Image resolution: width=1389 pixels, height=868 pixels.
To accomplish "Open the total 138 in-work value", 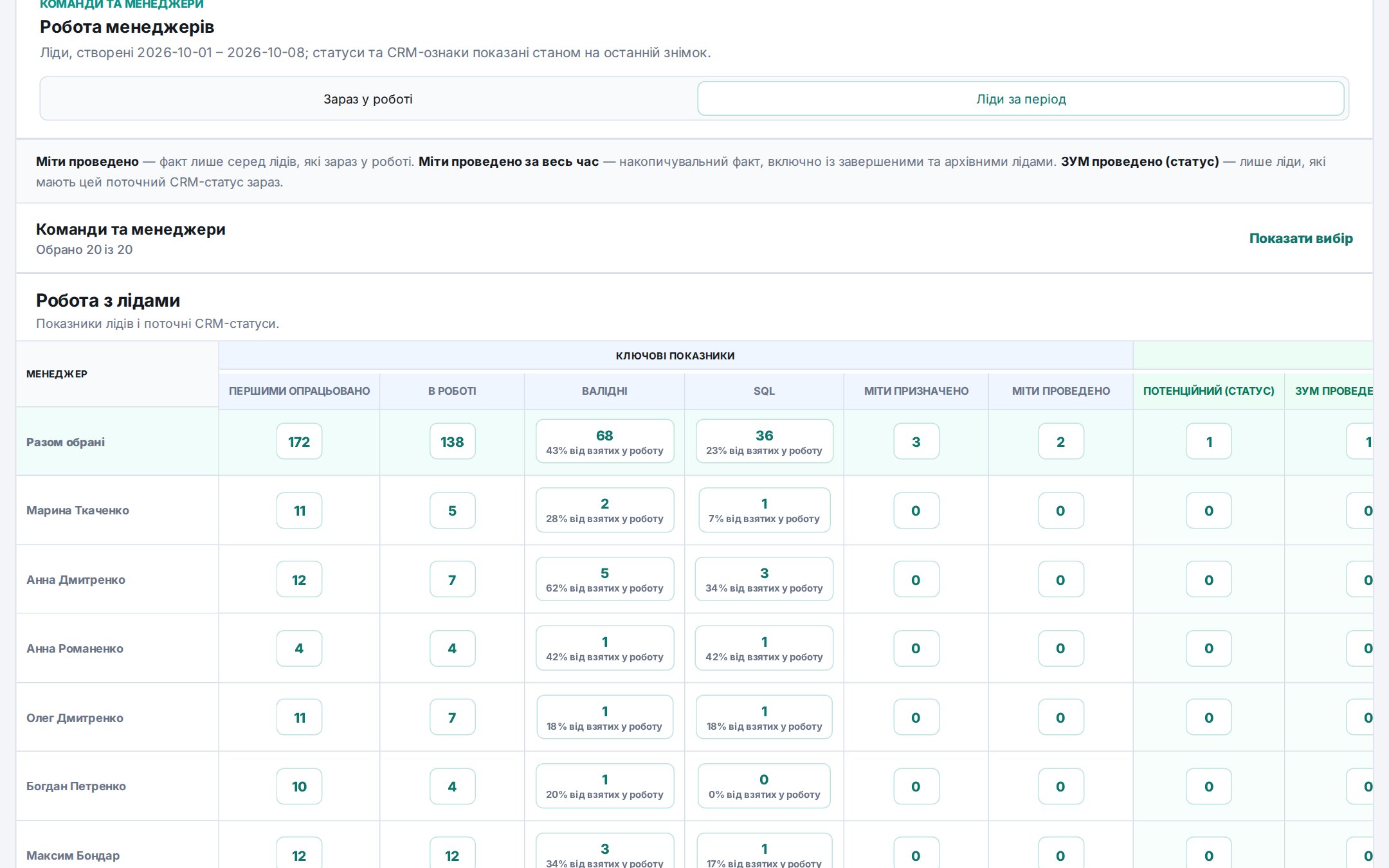I will pyautogui.click(x=452, y=442).
